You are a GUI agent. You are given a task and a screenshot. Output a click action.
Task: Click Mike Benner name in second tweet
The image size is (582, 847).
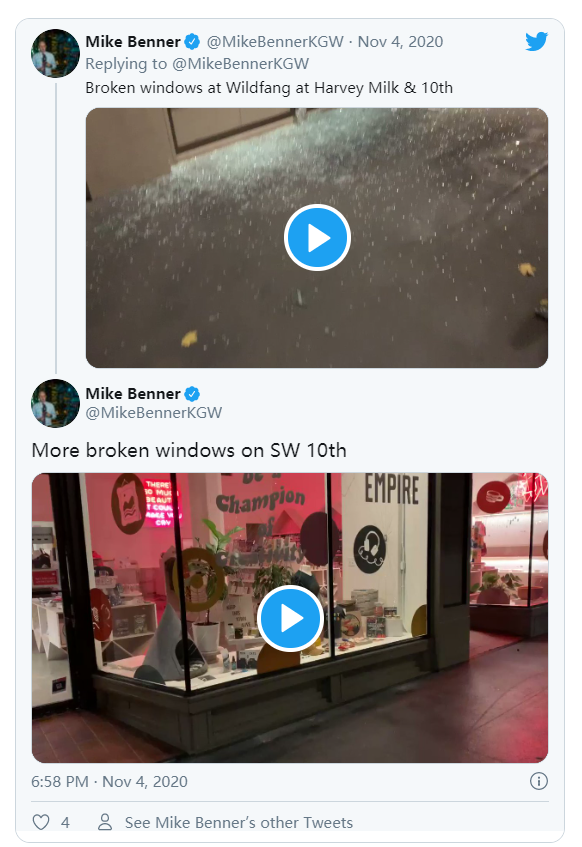coord(133,394)
